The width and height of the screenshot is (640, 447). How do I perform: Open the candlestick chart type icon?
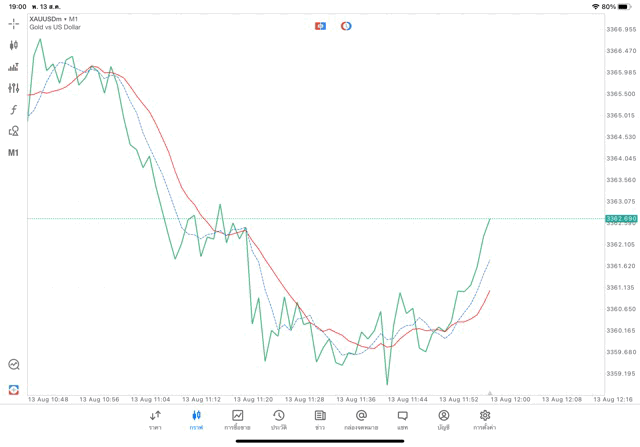[x=14, y=45]
